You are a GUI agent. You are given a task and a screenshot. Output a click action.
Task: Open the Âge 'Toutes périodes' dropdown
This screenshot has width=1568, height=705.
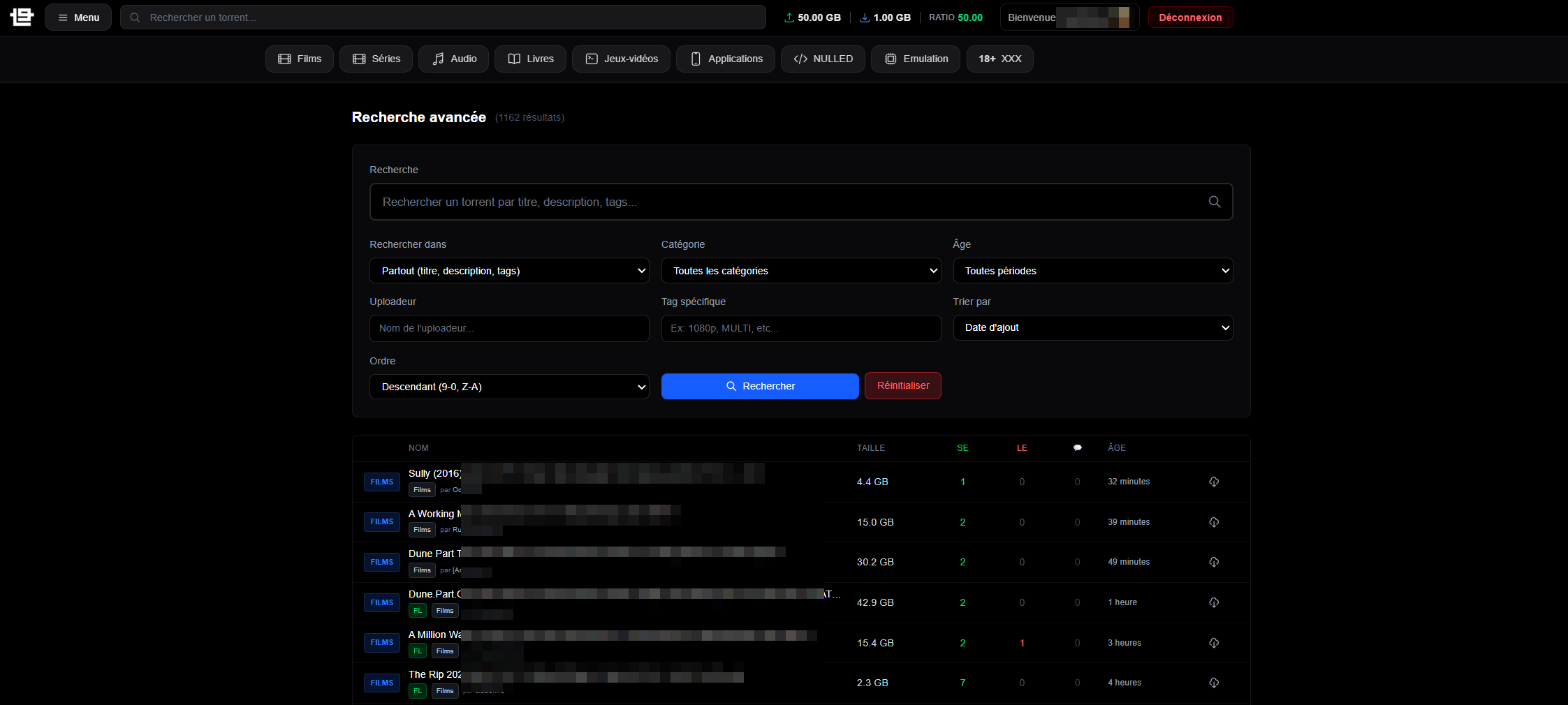1092,271
